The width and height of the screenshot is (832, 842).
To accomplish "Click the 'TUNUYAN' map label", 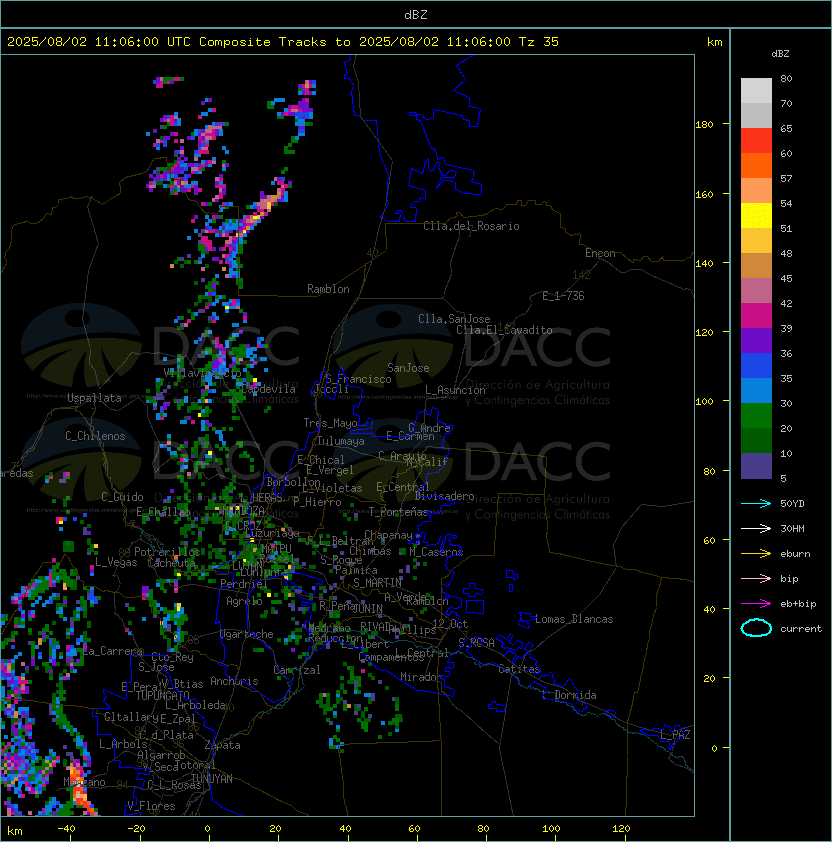I will click(212, 779).
